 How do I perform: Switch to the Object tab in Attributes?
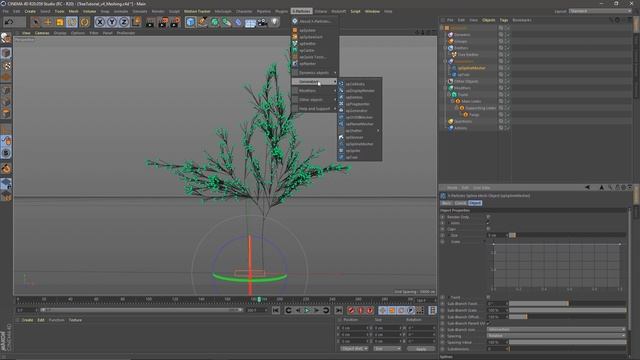coord(475,203)
